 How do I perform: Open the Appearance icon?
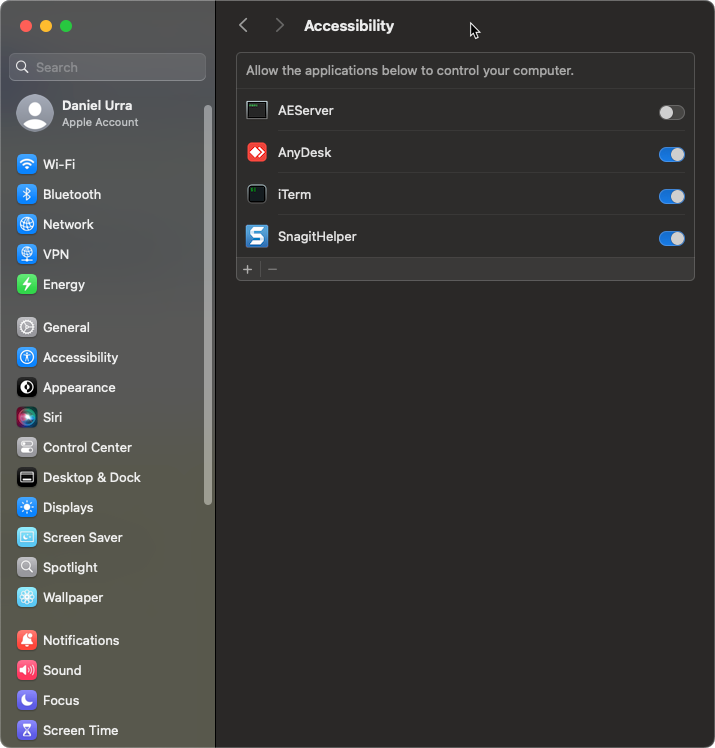coord(27,387)
